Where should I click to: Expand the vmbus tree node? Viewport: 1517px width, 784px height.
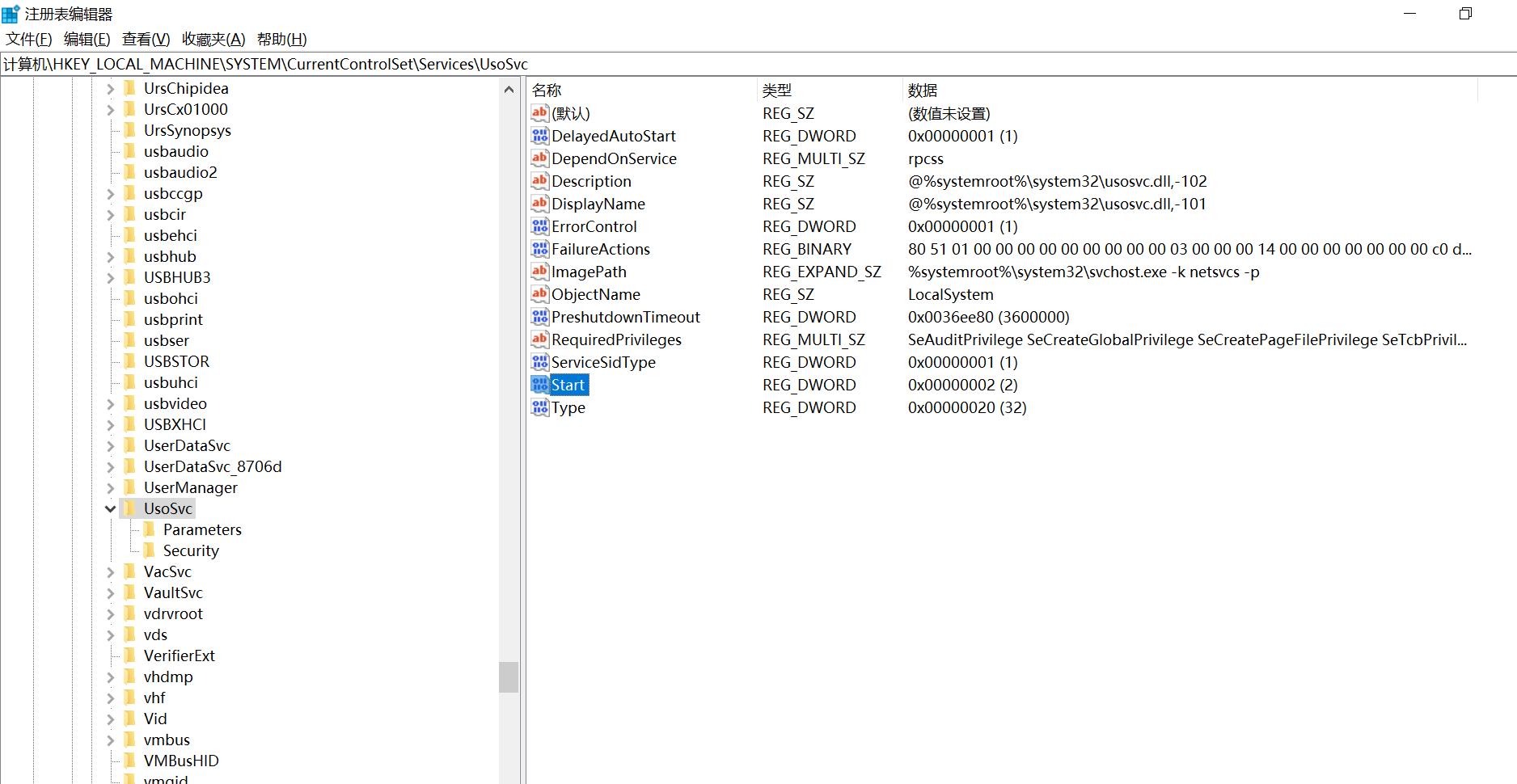click(111, 740)
